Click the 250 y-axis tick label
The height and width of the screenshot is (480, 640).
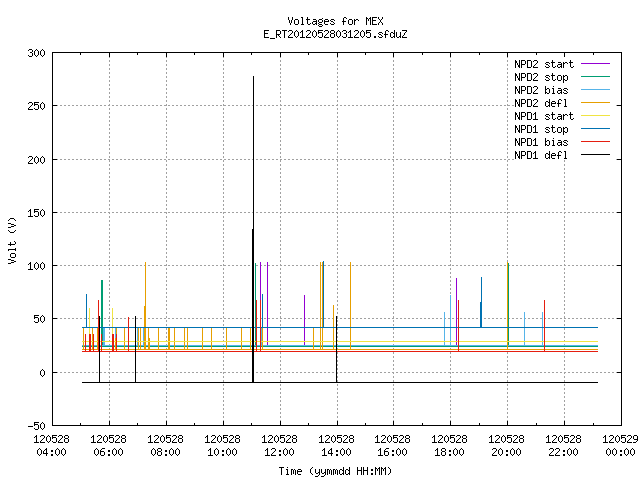pyautogui.click(x=36, y=106)
